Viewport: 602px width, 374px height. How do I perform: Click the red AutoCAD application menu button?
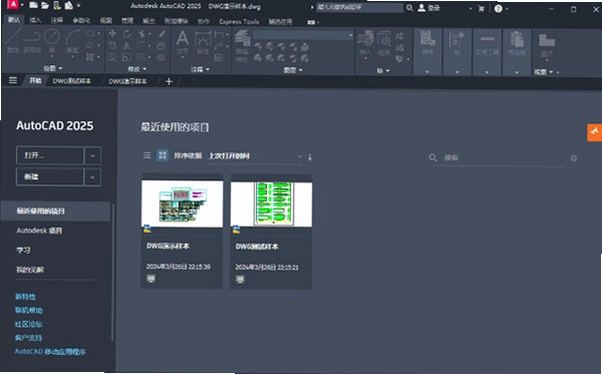coord(13,5)
